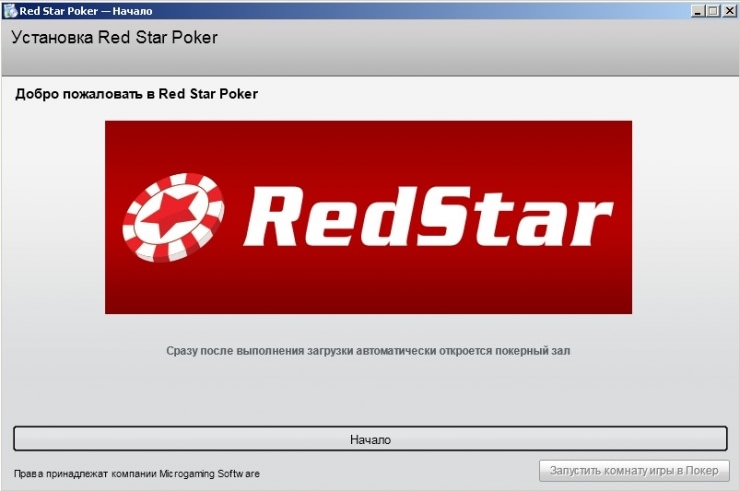Viewport: 740px width, 491px height.
Task: Click the Начало button to start installation
Action: click(x=370, y=439)
